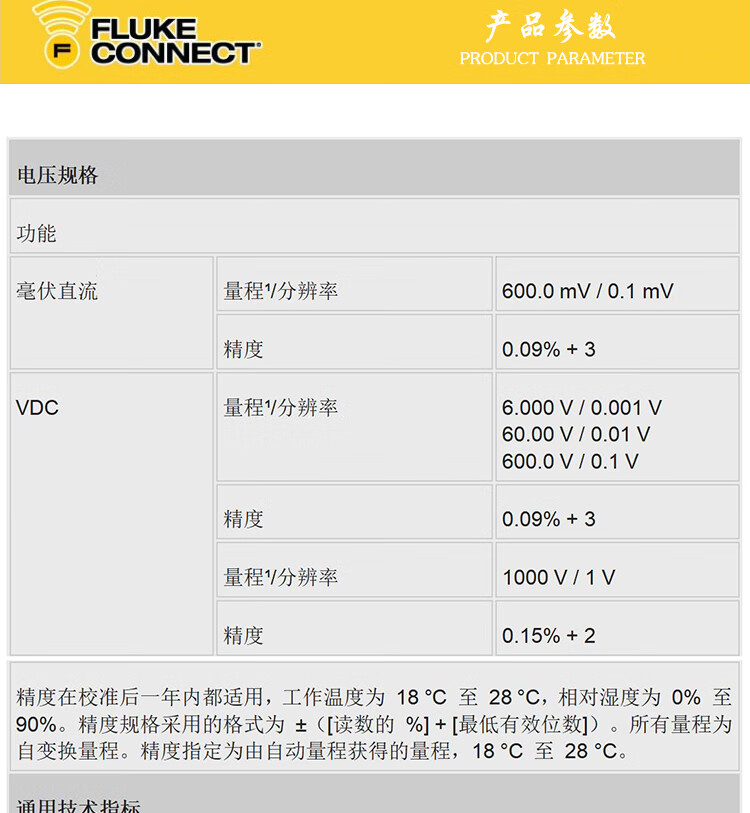This screenshot has height=813, width=750.
Task: Click the 600.0 mV / 0.1 mV value
Action: [x=588, y=291]
